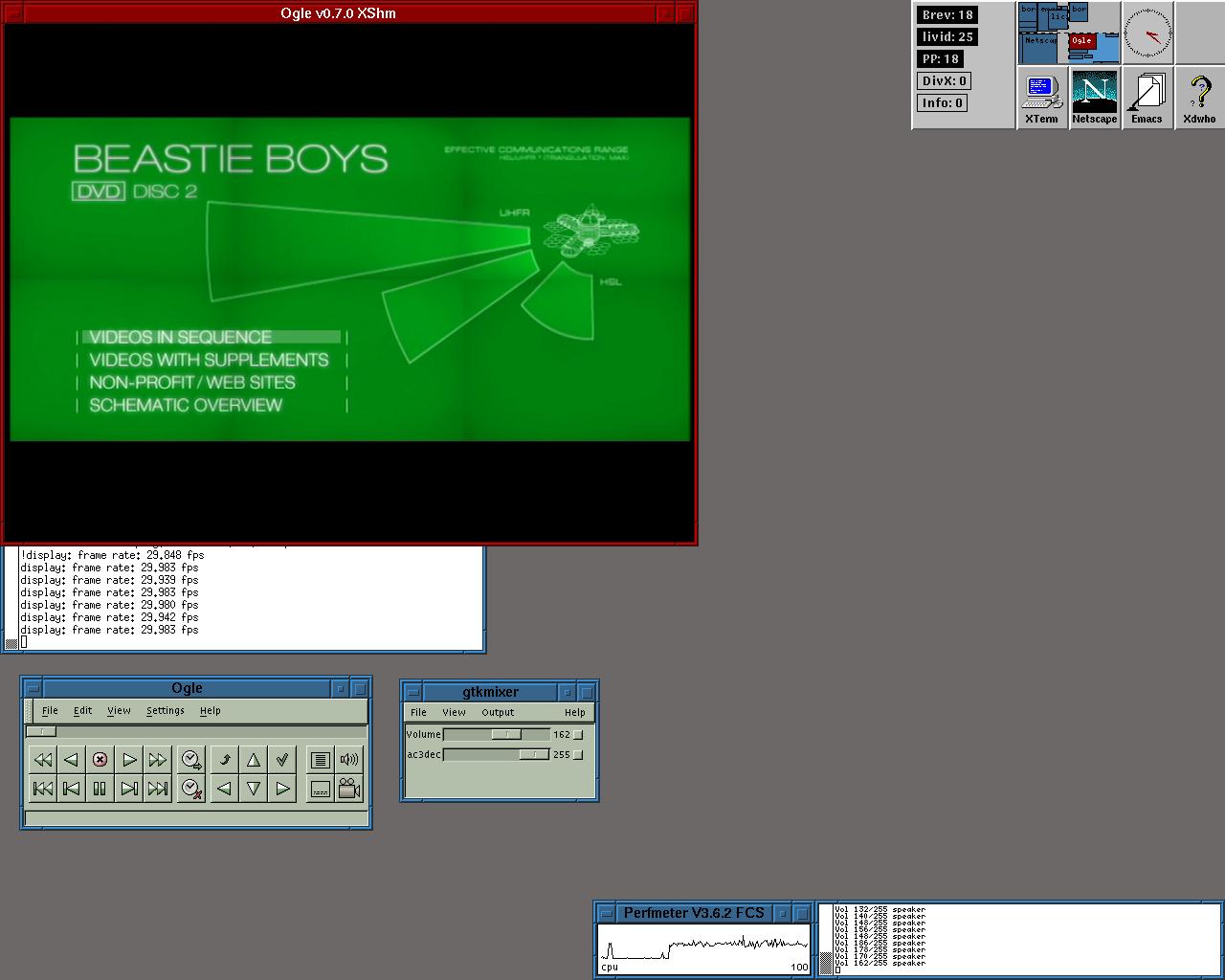This screenshot has width=1225, height=980.
Task: Launch XTerm from the panel
Action: [x=1041, y=99]
